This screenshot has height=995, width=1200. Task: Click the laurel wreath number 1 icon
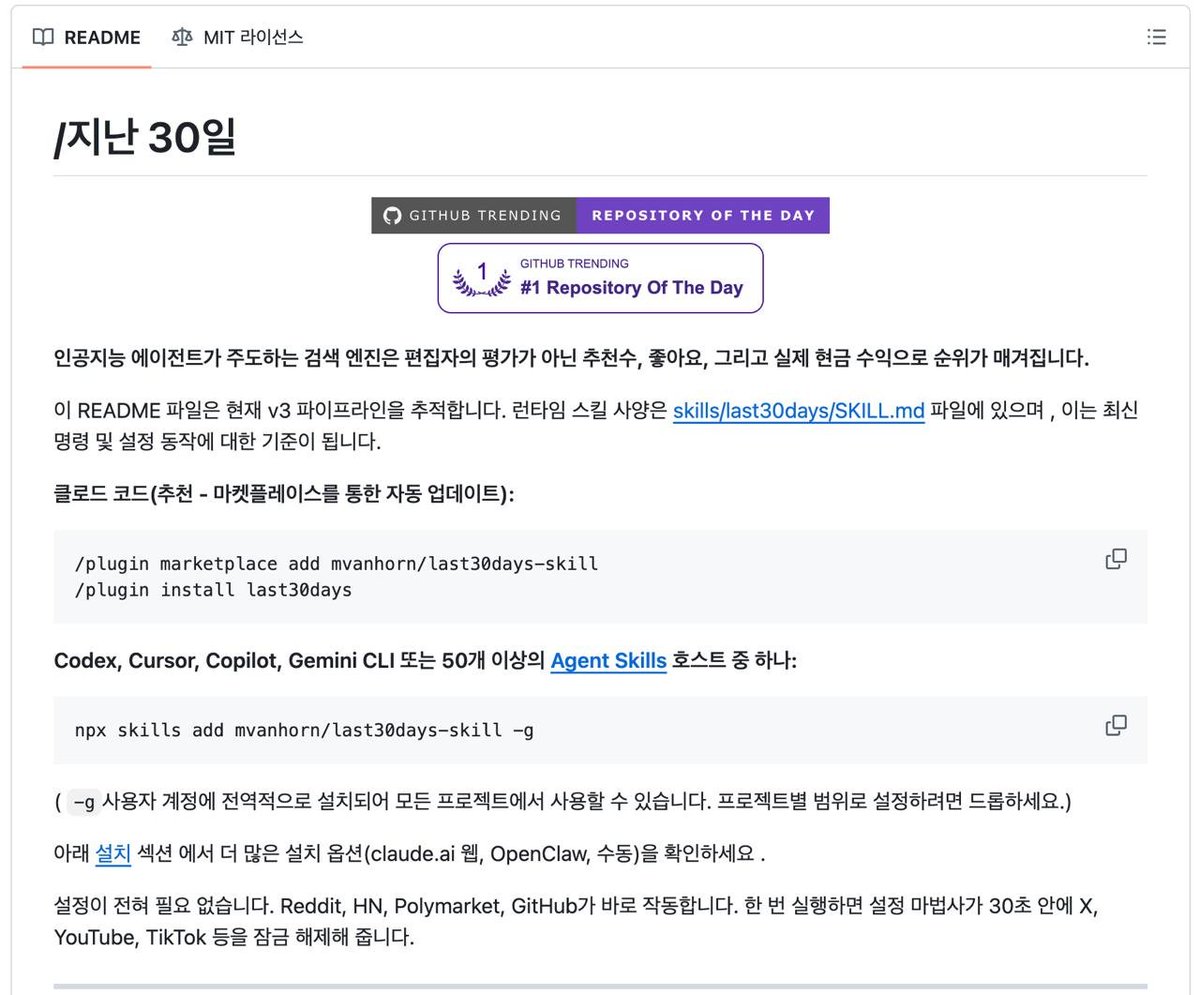click(x=481, y=278)
